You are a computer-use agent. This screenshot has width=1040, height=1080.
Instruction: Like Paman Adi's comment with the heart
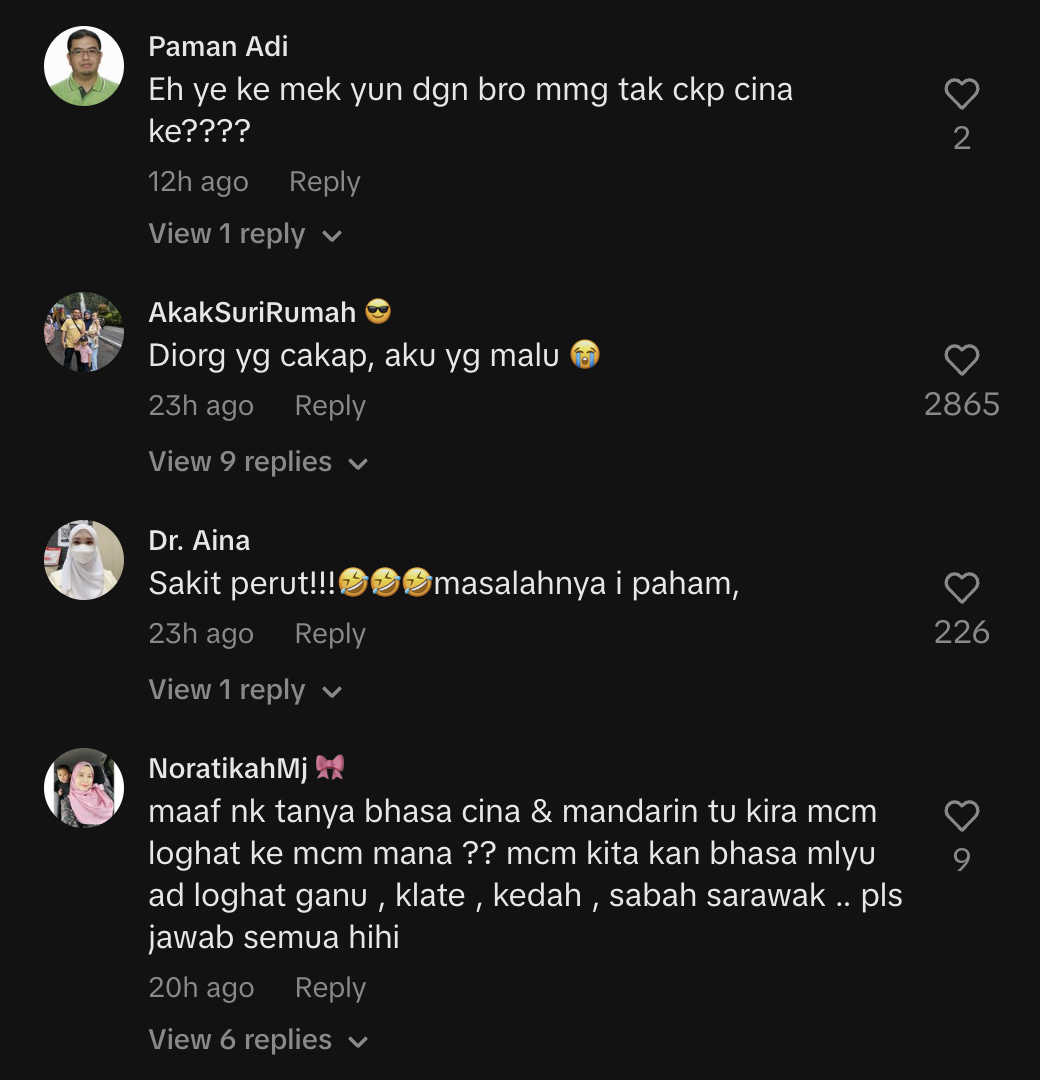pyautogui.click(x=961, y=94)
